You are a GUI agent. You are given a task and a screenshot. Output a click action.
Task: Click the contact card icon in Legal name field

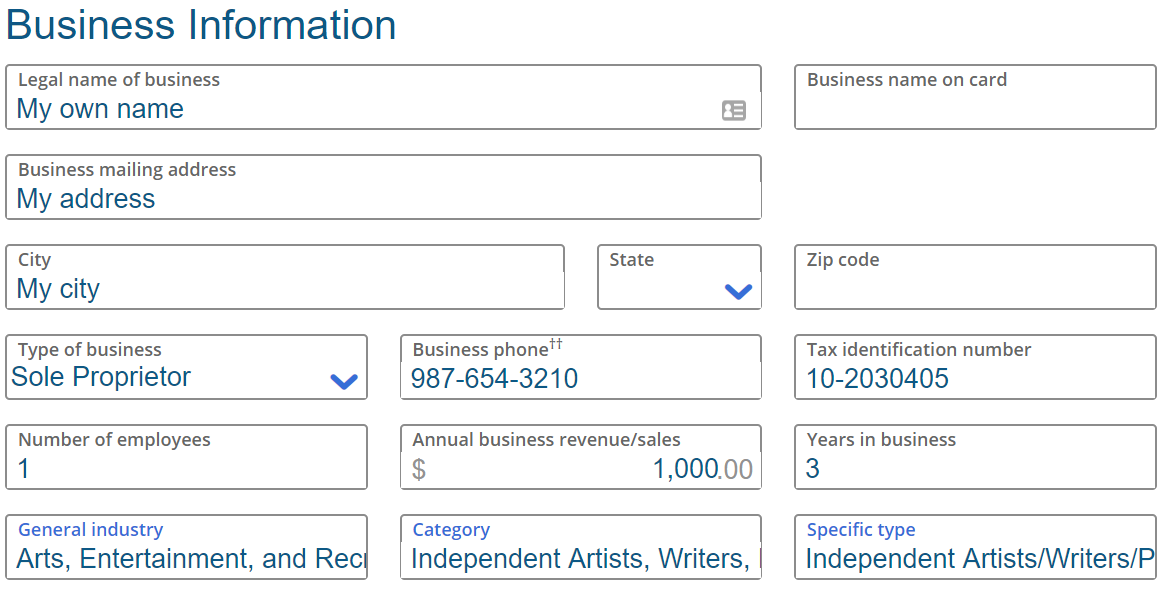(734, 110)
